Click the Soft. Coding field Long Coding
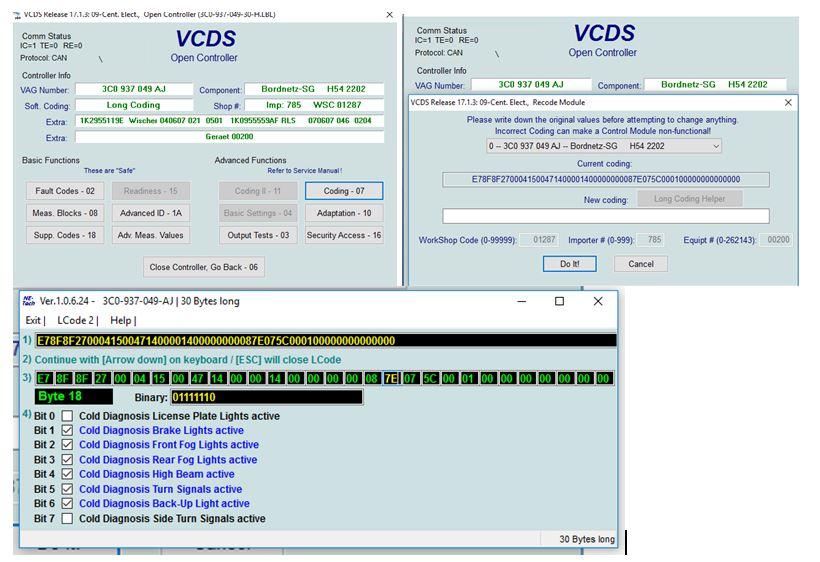 [x=134, y=105]
